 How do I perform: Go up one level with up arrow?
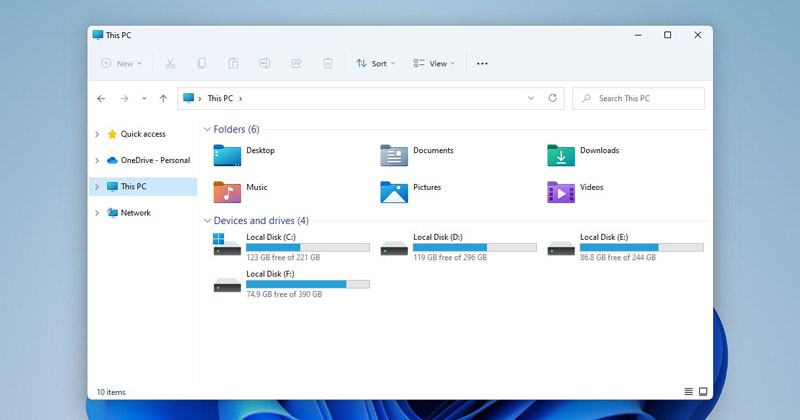click(163, 98)
